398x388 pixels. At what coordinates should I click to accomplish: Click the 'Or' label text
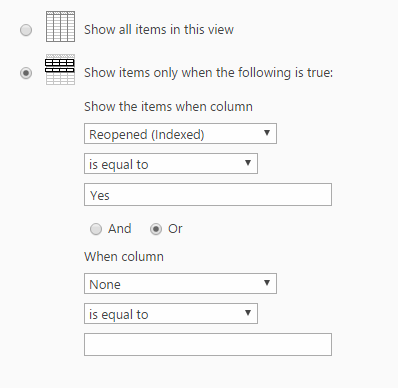[175, 229]
